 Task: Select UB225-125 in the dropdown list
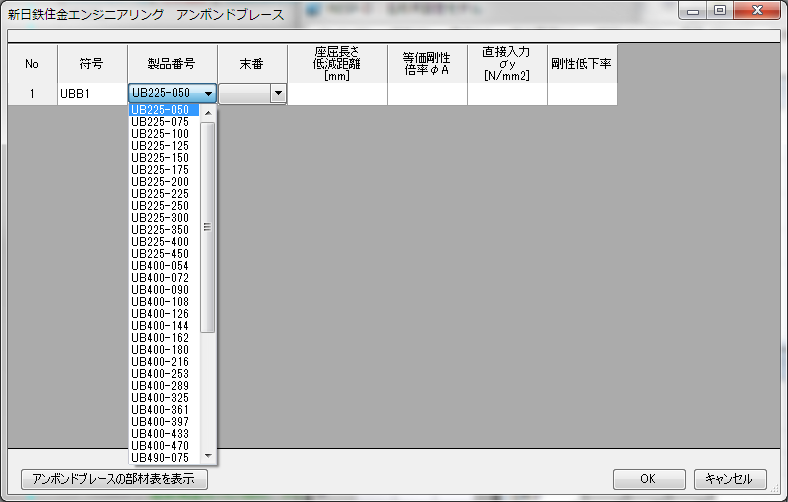coord(164,146)
